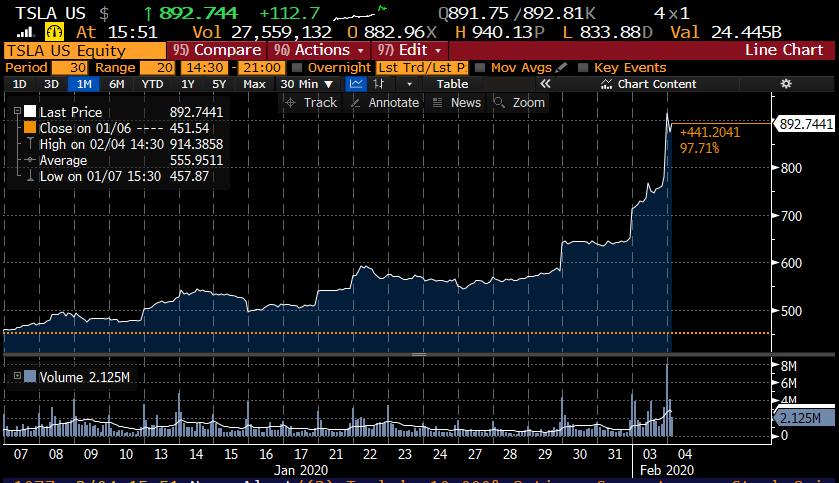Screen dimensions: 839x483
Task: Select the 1D range tab
Action: [20, 84]
